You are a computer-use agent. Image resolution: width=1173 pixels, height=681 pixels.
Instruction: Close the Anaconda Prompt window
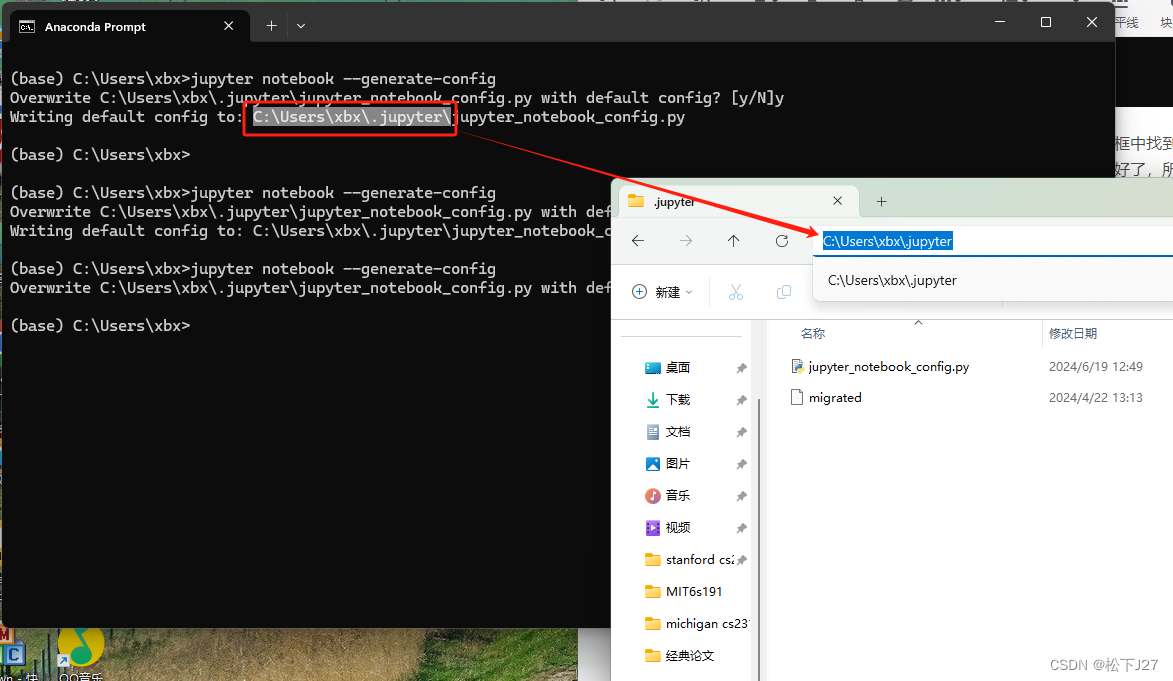(1091, 22)
